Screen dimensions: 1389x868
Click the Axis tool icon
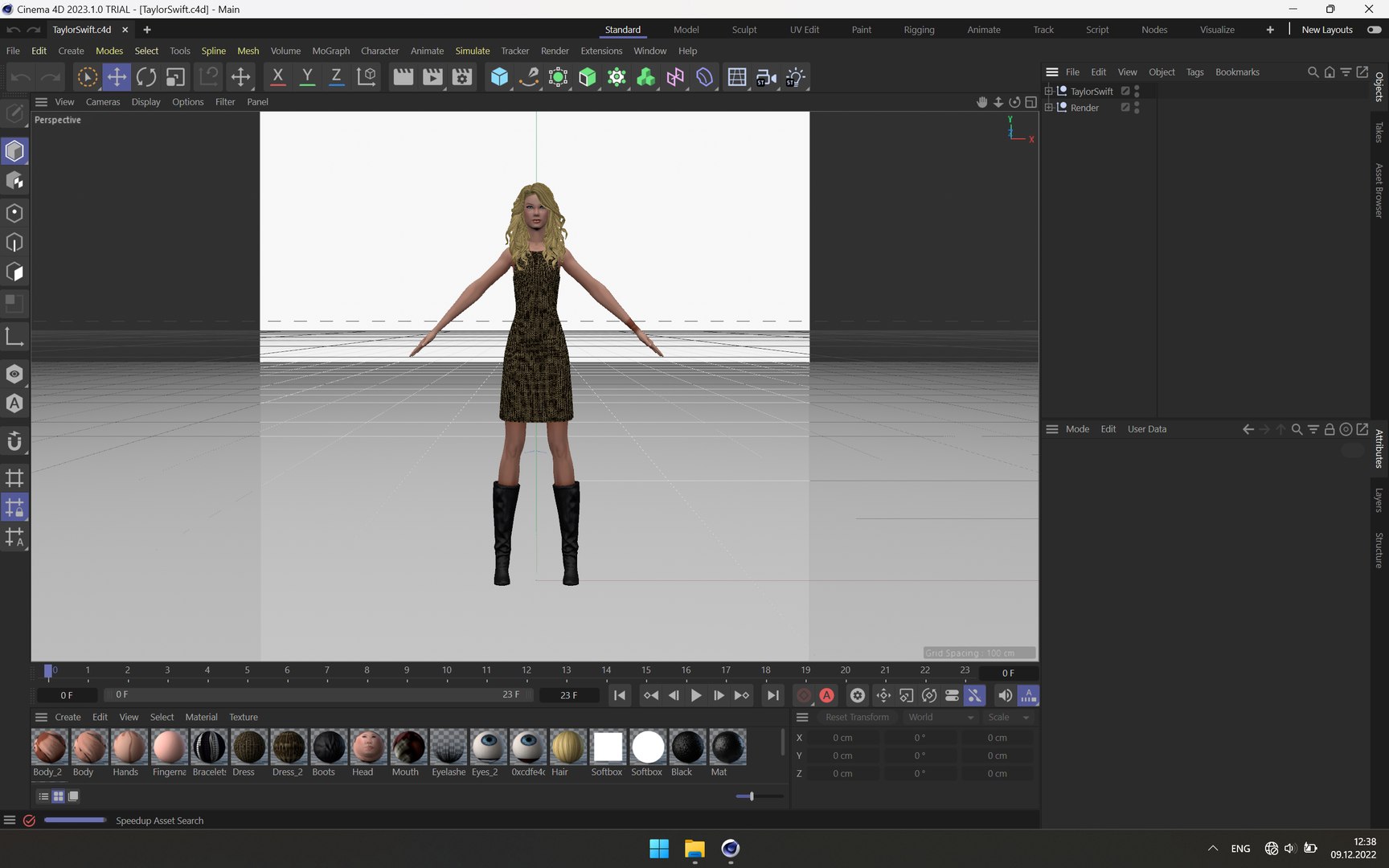(14, 337)
